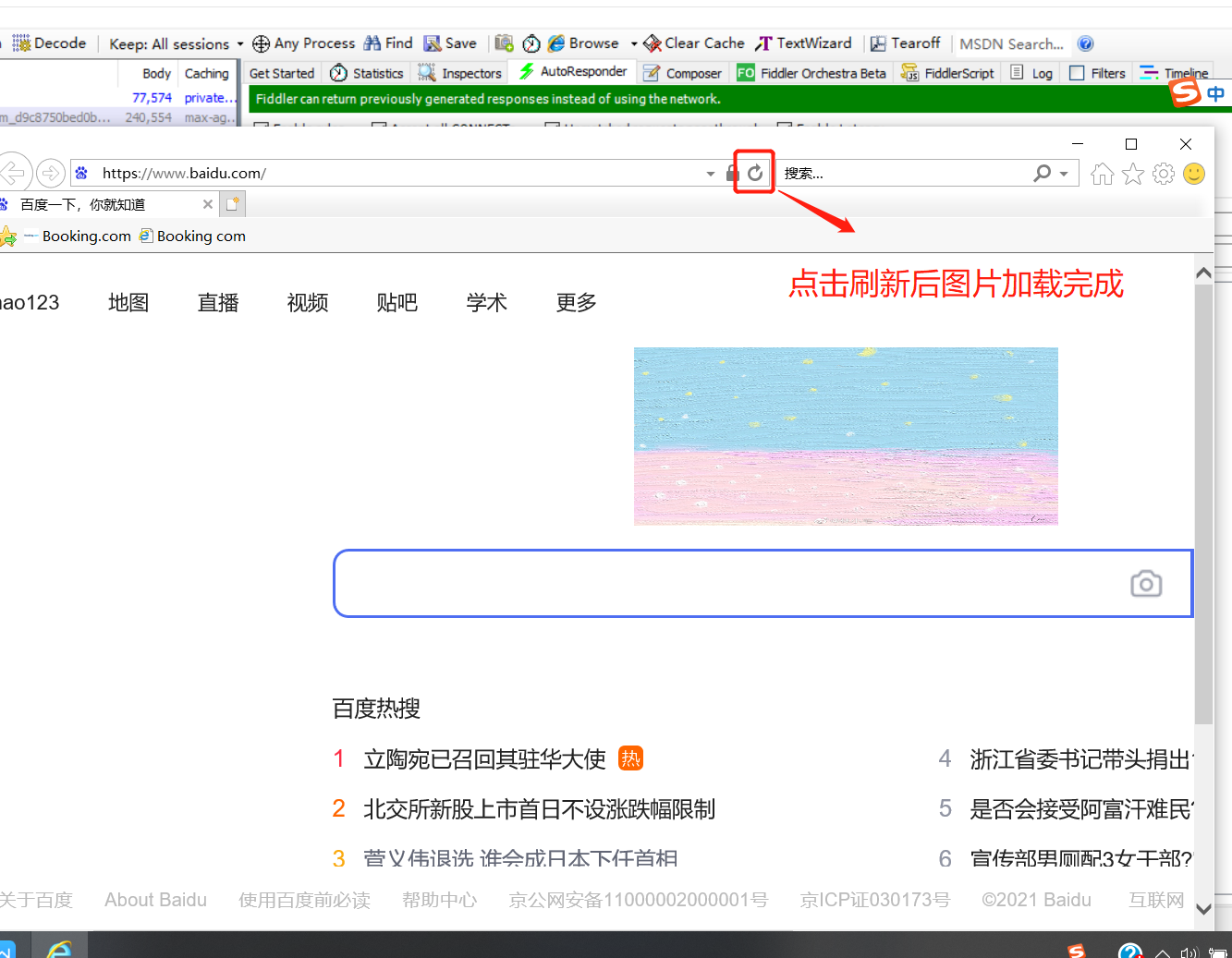
Task: Switch to the Composer tab
Action: (683, 73)
